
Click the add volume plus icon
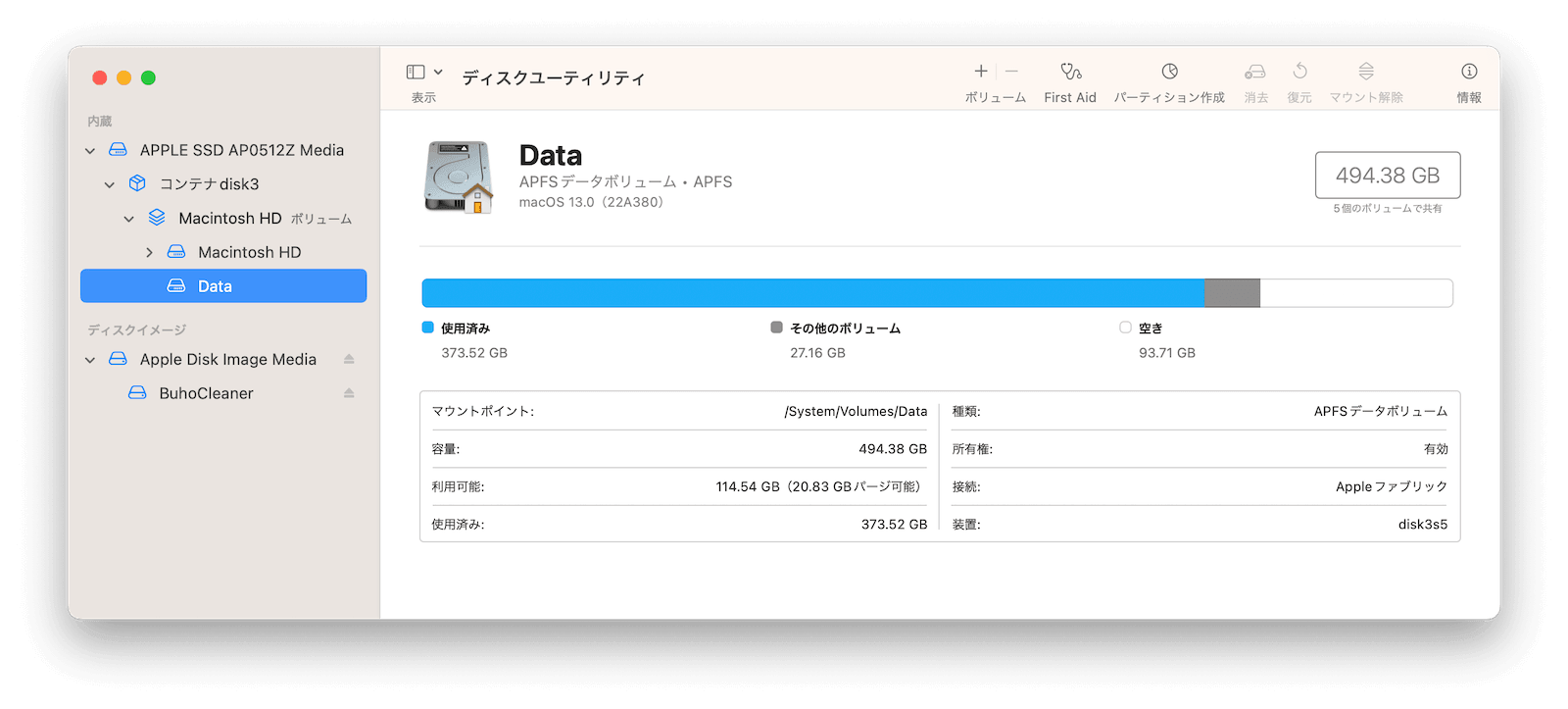pyautogui.click(x=980, y=71)
